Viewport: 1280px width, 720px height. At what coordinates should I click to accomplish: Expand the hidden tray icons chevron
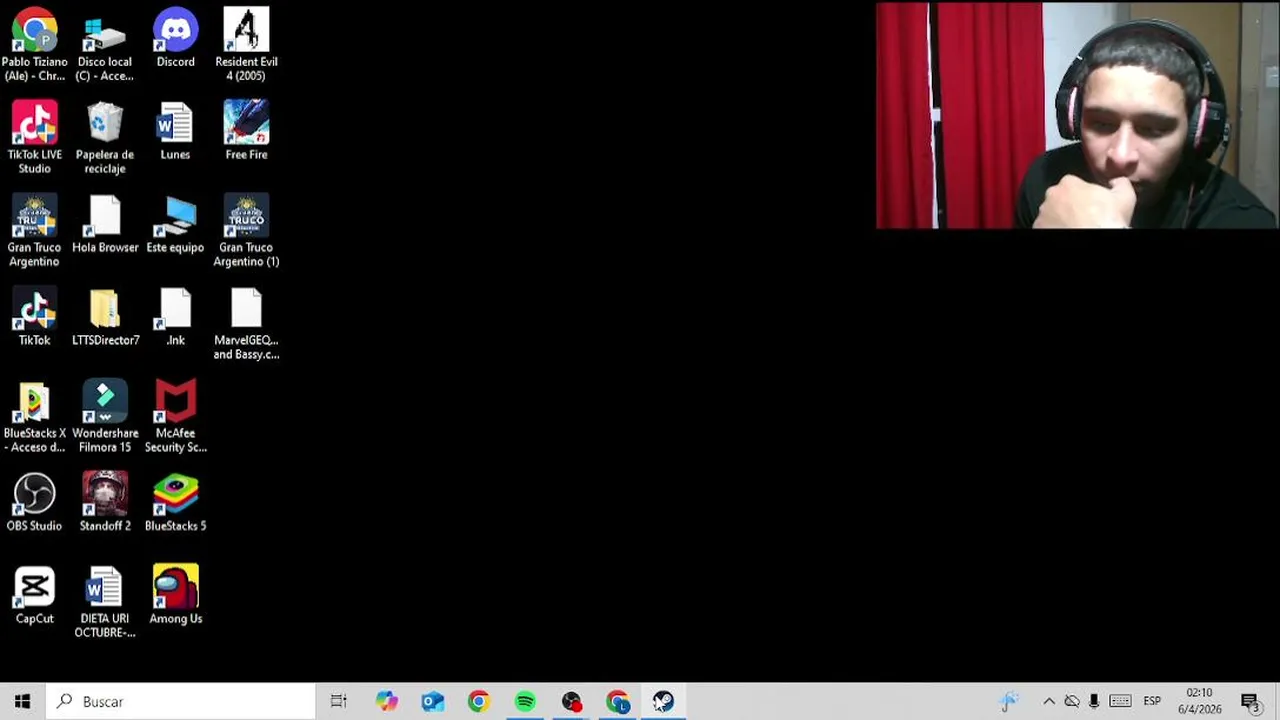[x=1049, y=701]
